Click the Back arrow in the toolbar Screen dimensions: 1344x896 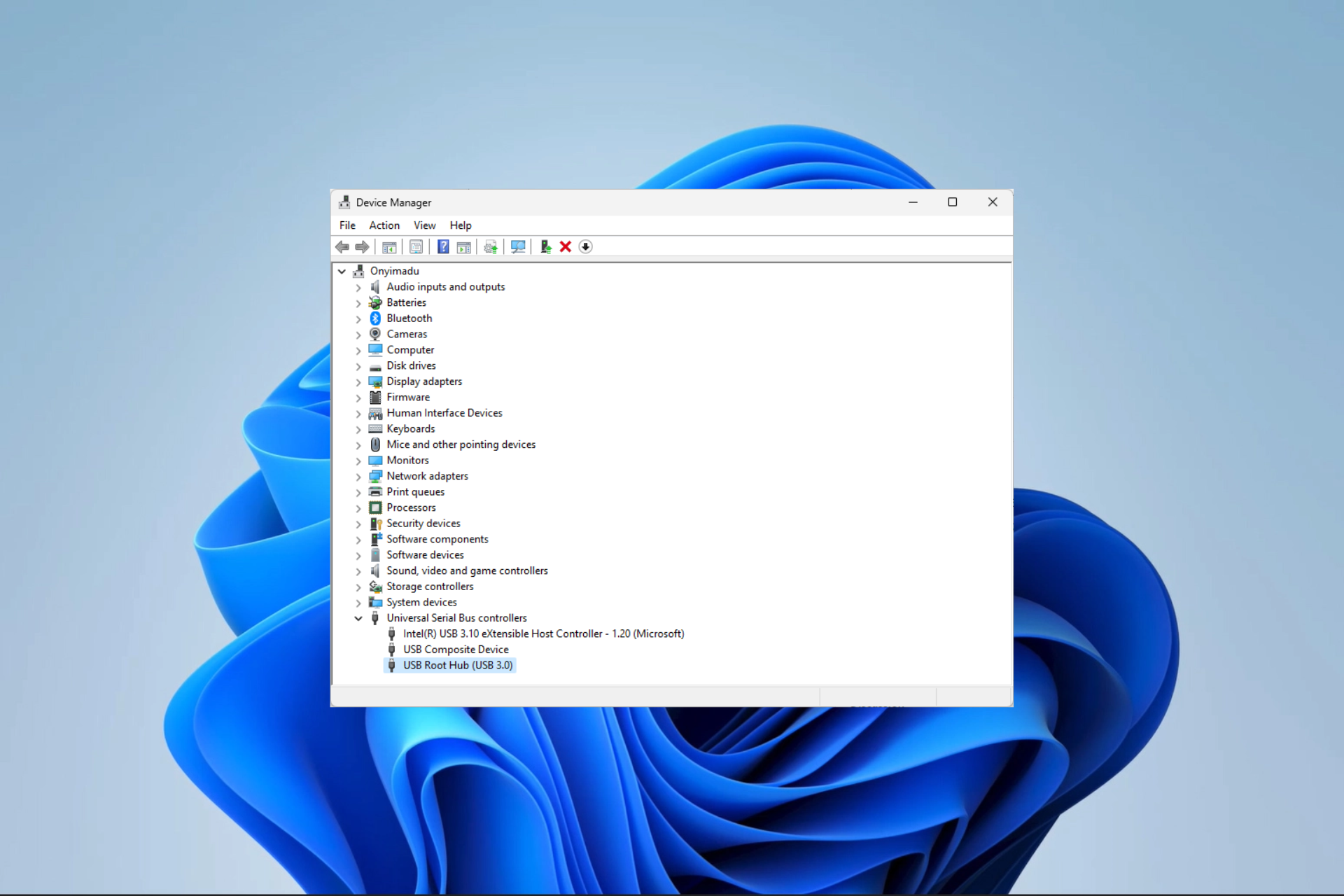pyautogui.click(x=342, y=246)
